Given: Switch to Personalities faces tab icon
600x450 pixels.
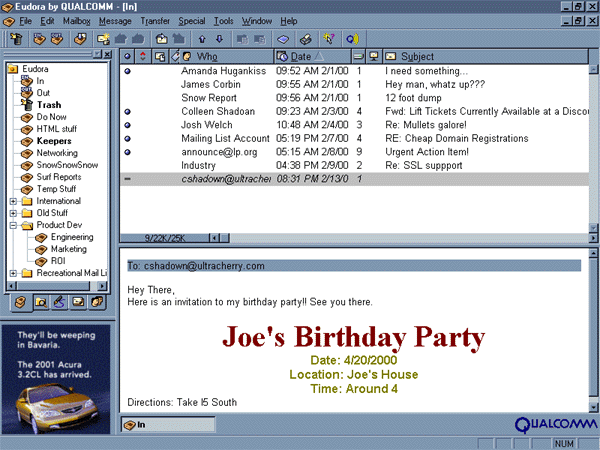Looking at the screenshot, I should (97, 303).
